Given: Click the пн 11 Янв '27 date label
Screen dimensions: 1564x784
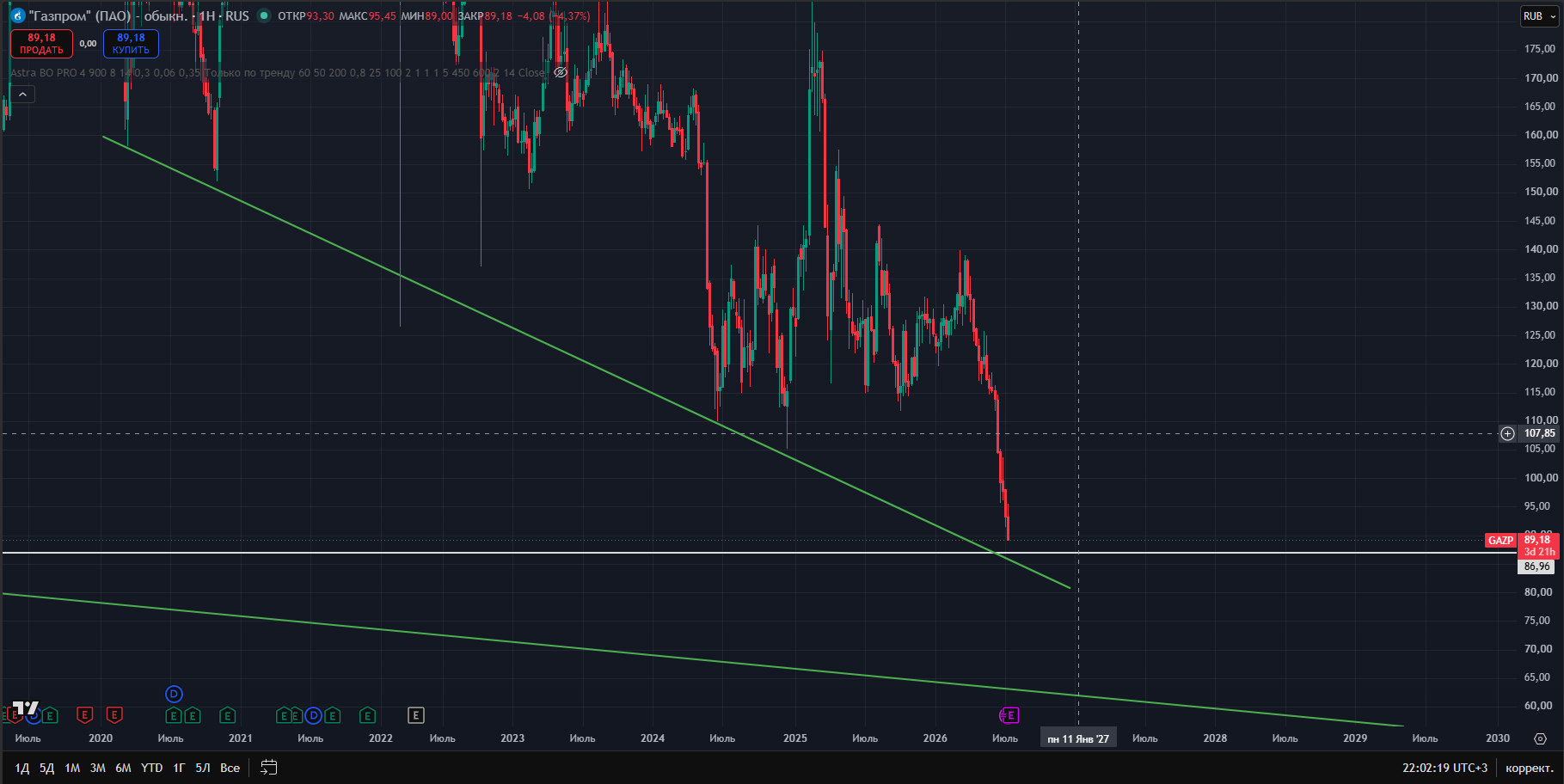Looking at the screenshot, I should 1078,738.
